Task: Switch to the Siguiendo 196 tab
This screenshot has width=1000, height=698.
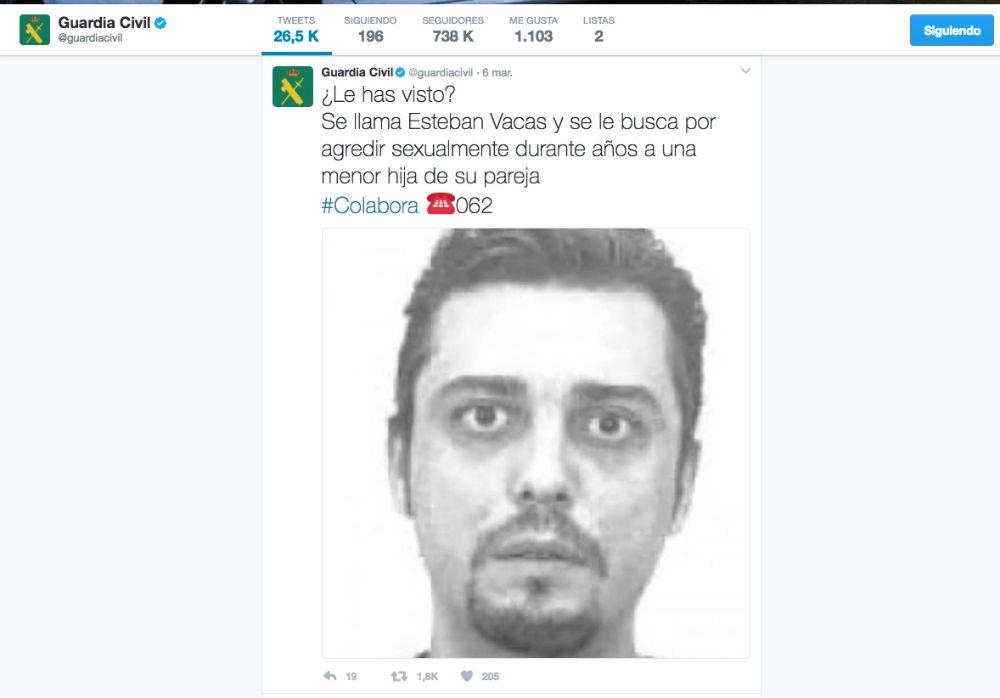Action: click(371, 29)
